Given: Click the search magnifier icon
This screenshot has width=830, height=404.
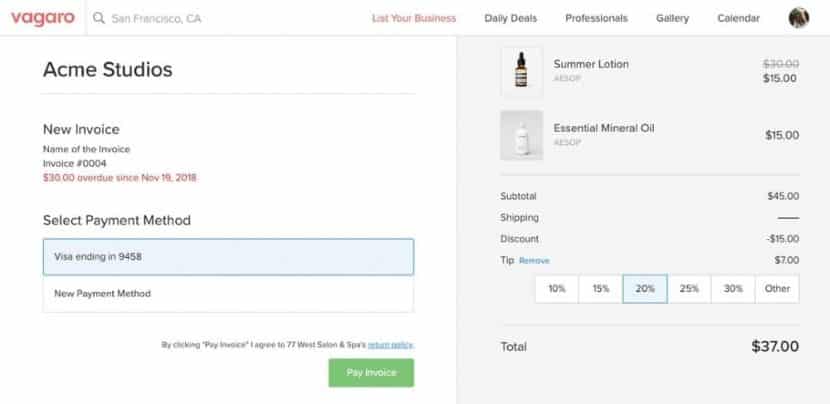Looking at the screenshot, I should [99, 18].
